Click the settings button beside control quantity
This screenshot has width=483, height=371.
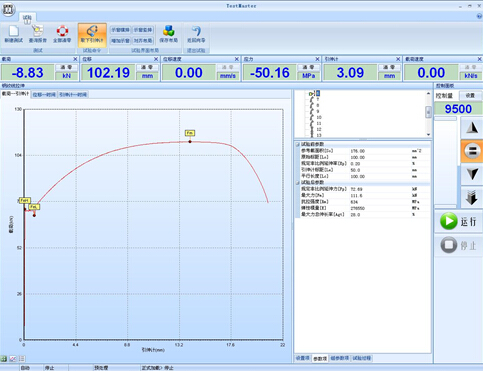coord(470,95)
